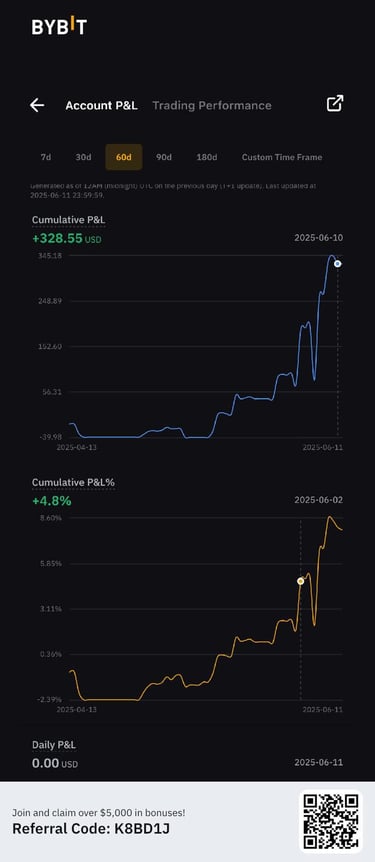Tap the Daily P&L label tooltip
The height and width of the screenshot is (862, 375).
click(x=54, y=745)
